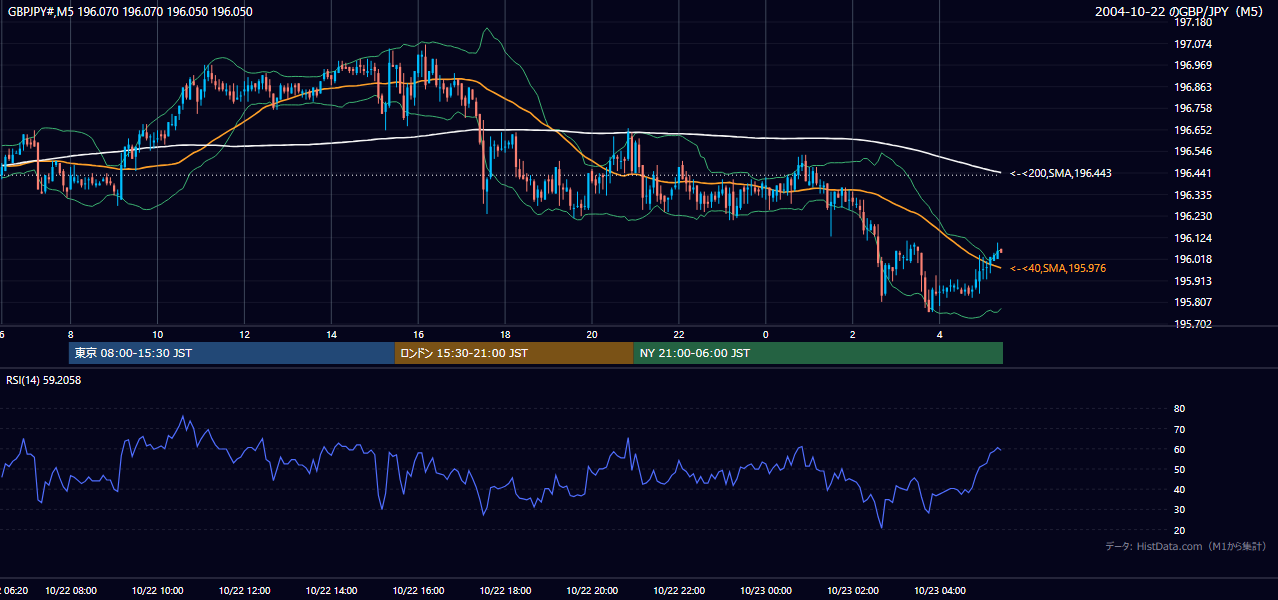Click the 196.018 price axis label

(1192, 259)
